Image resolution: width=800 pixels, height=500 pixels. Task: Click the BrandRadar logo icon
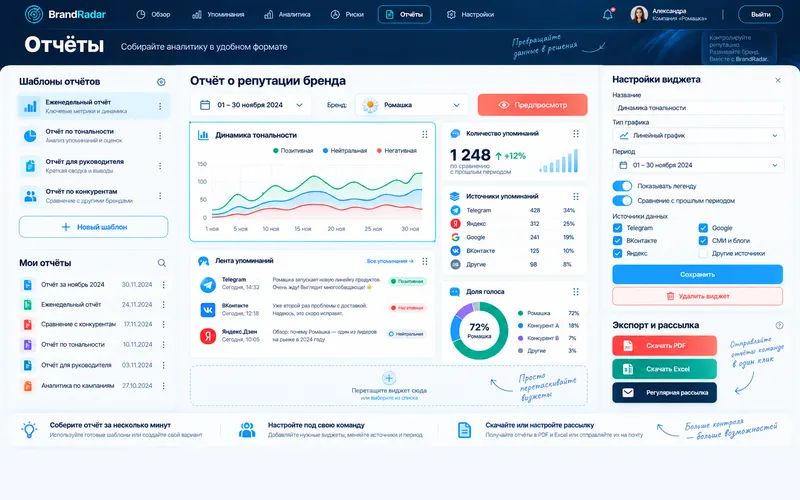coord(34,14)
